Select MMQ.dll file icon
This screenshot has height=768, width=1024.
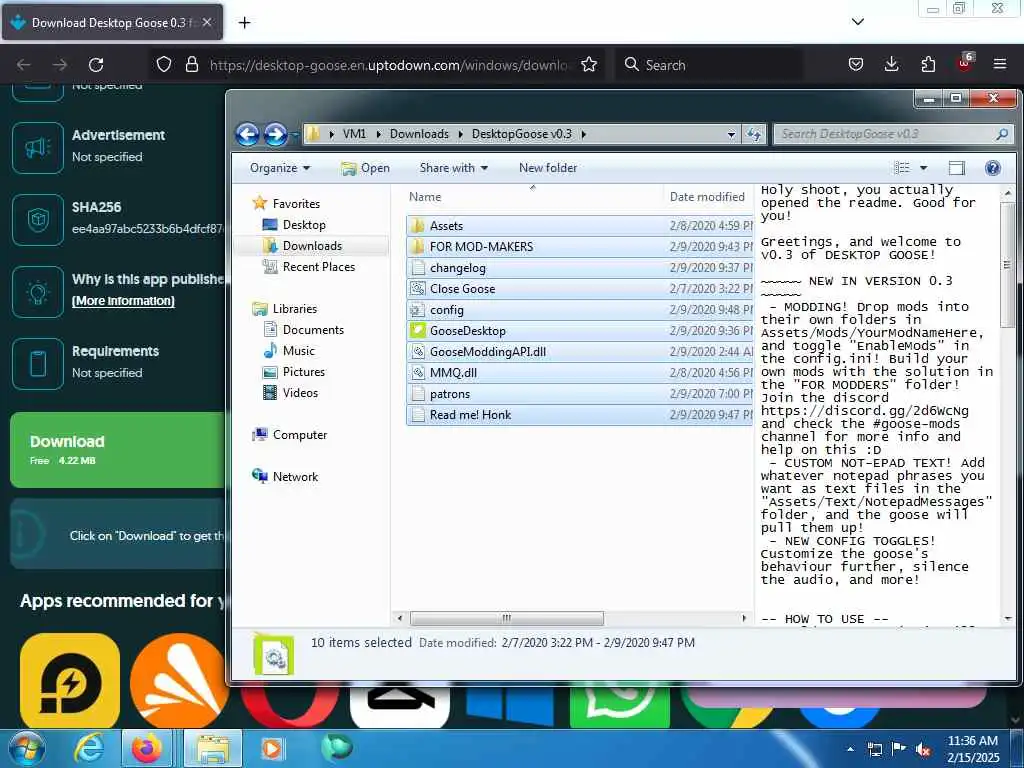point(417,372)
